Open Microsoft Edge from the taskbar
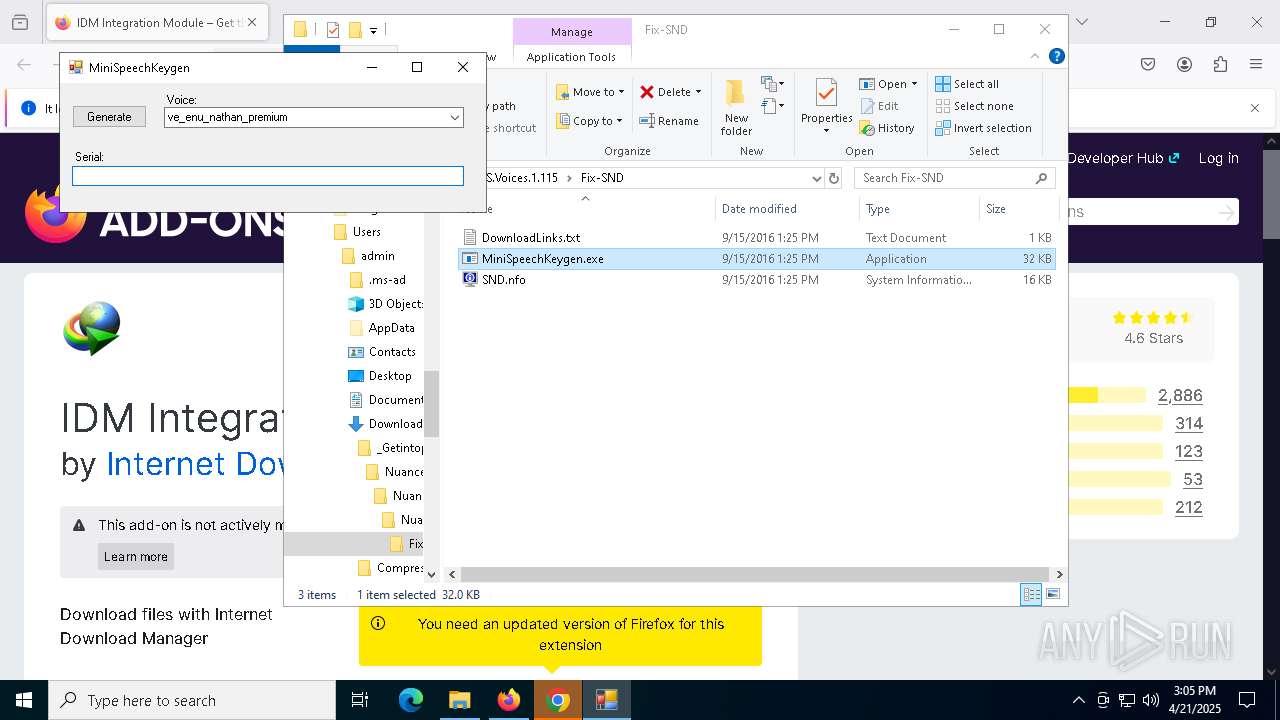The height and width of the screenshot is (720, 1280). click(x=411, y=700)
